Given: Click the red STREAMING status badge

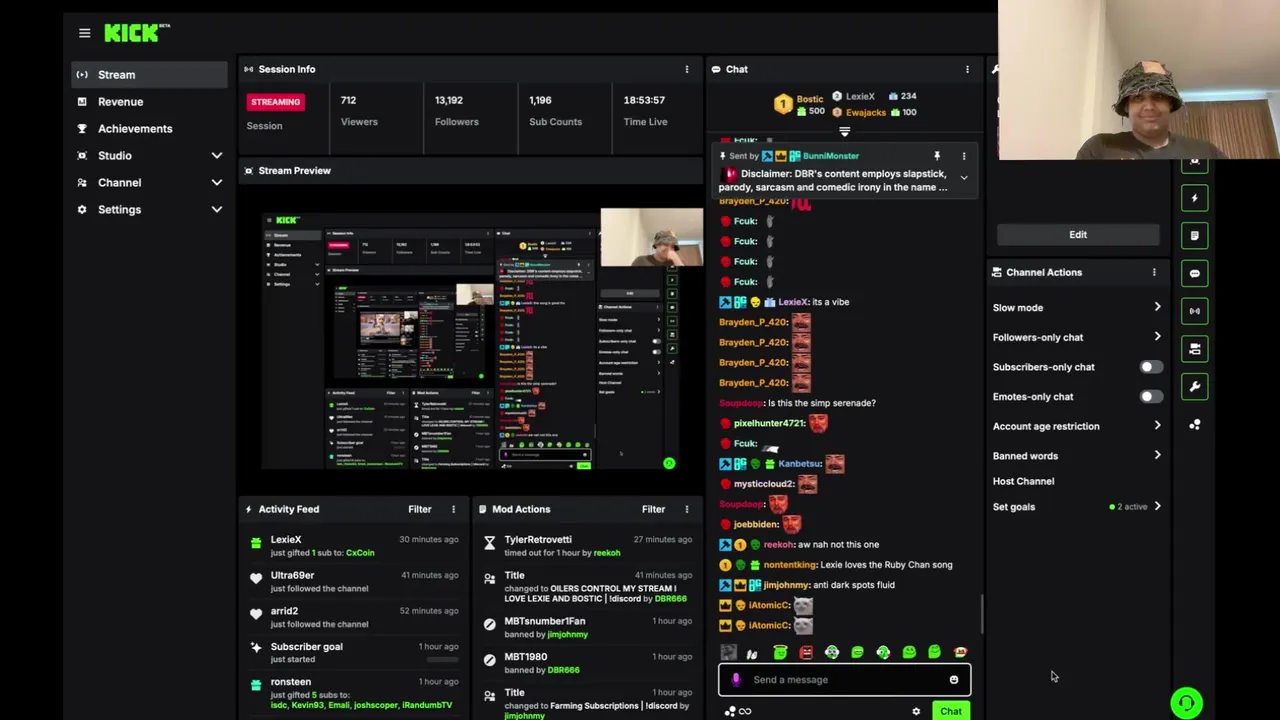Looking at the screenshot, I should pyautogui.click(x=275, y=101).
